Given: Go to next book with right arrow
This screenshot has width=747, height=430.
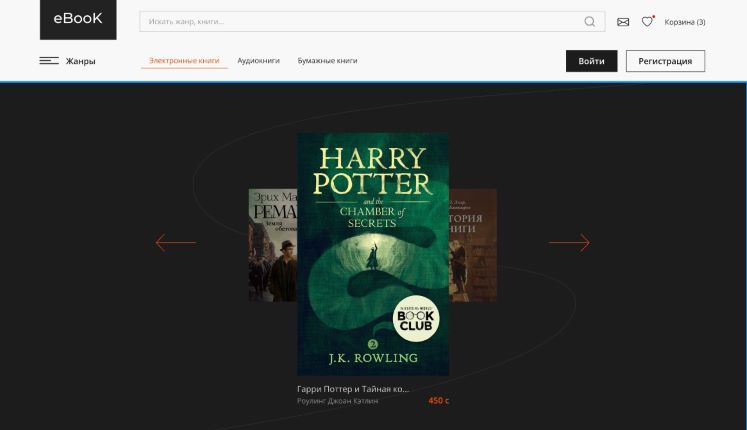Looking at the screenshot, I should (x=569, y=242).
